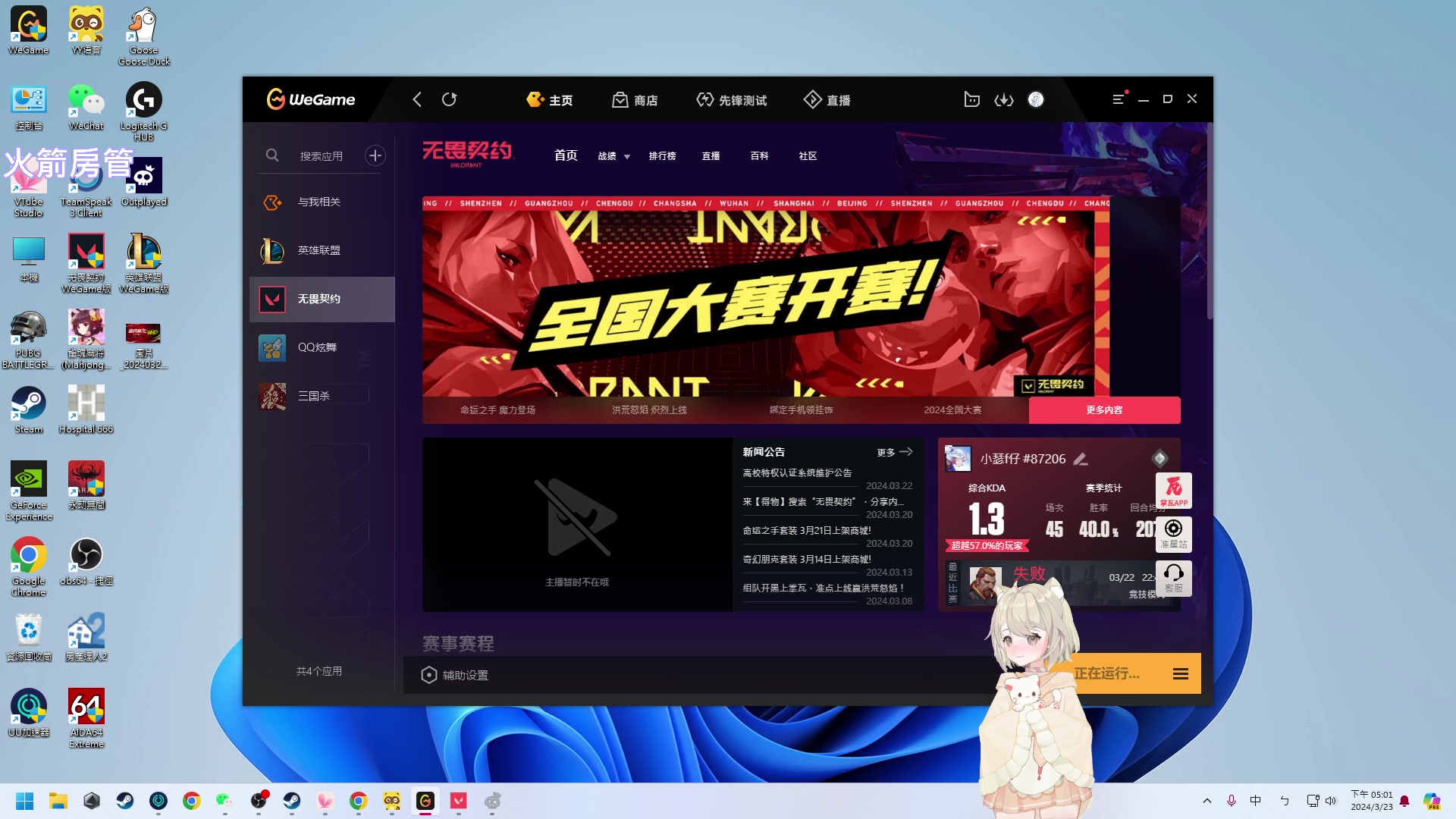1456x819 pixels.
Task: Select the 2024全国大赛 banner tab
Action: click(x=952, y=410)
